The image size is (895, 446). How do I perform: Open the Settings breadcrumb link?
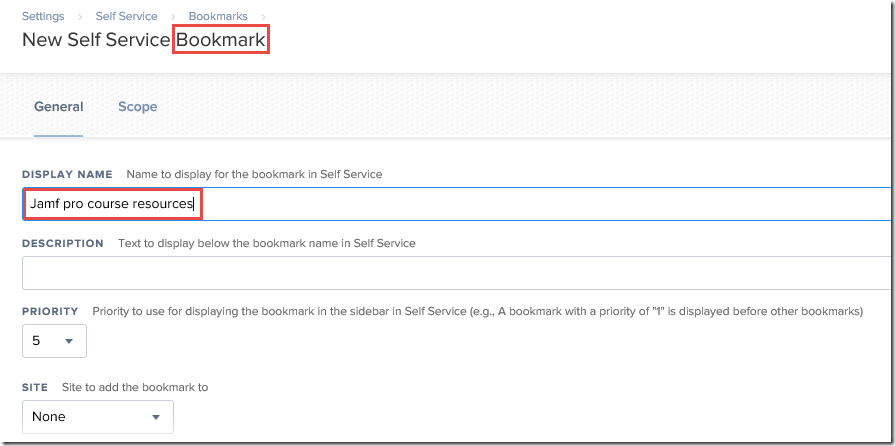pyautogui.click(x=43, y=16)
